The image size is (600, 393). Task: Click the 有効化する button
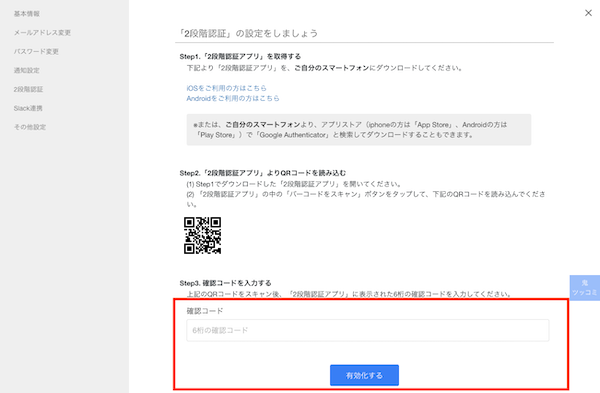pos(364,375)
